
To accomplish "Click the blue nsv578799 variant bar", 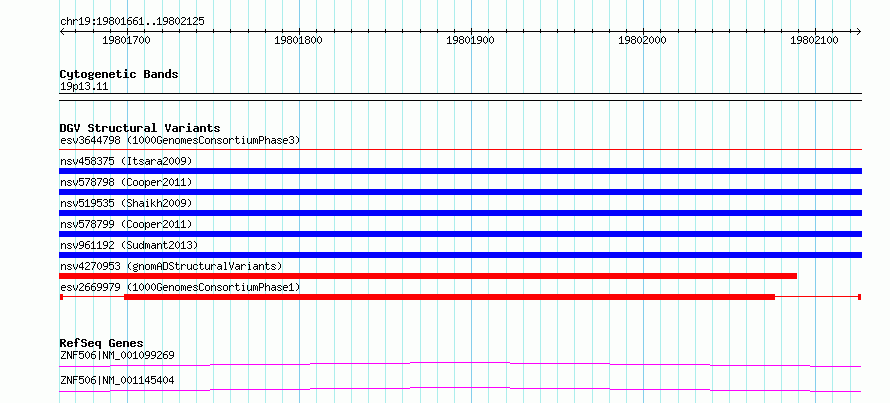I will pyautogui.click(x=460, y=234).
